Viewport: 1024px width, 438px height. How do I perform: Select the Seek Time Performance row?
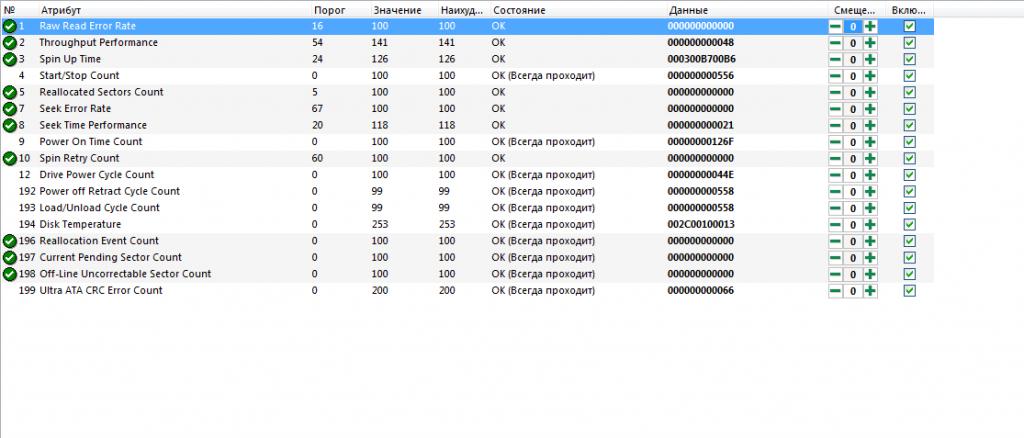point(93,125)
